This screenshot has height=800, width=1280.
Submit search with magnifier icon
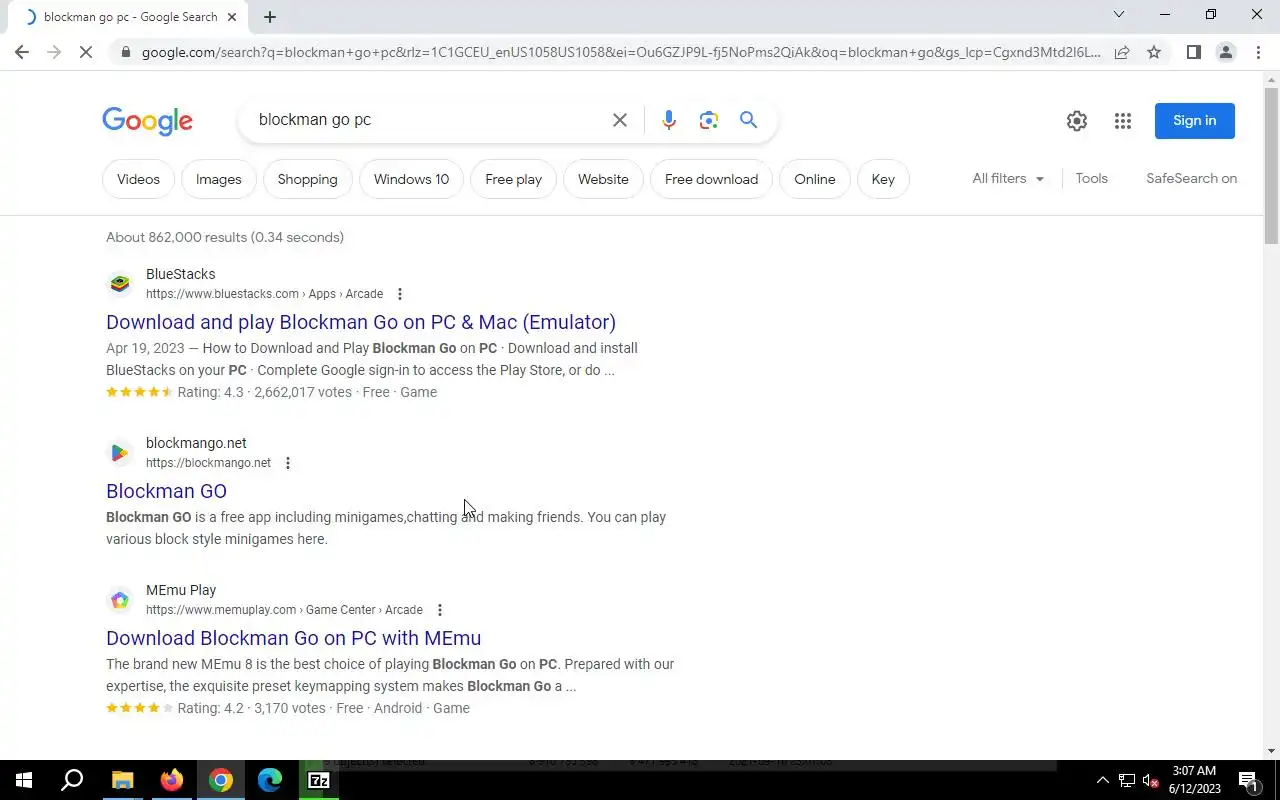tap(749, 120)
